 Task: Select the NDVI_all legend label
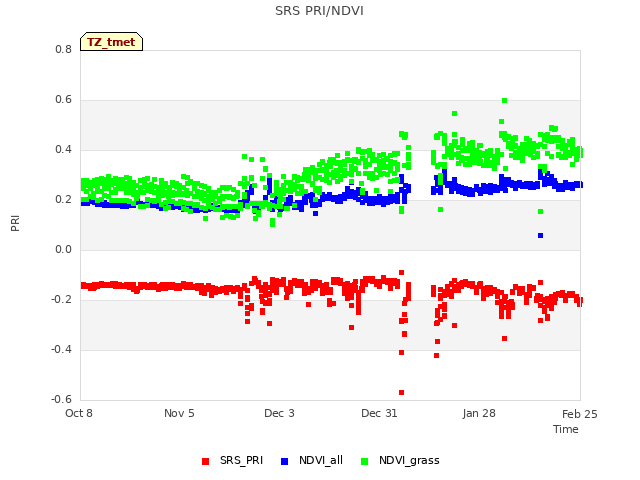point(321,460)
